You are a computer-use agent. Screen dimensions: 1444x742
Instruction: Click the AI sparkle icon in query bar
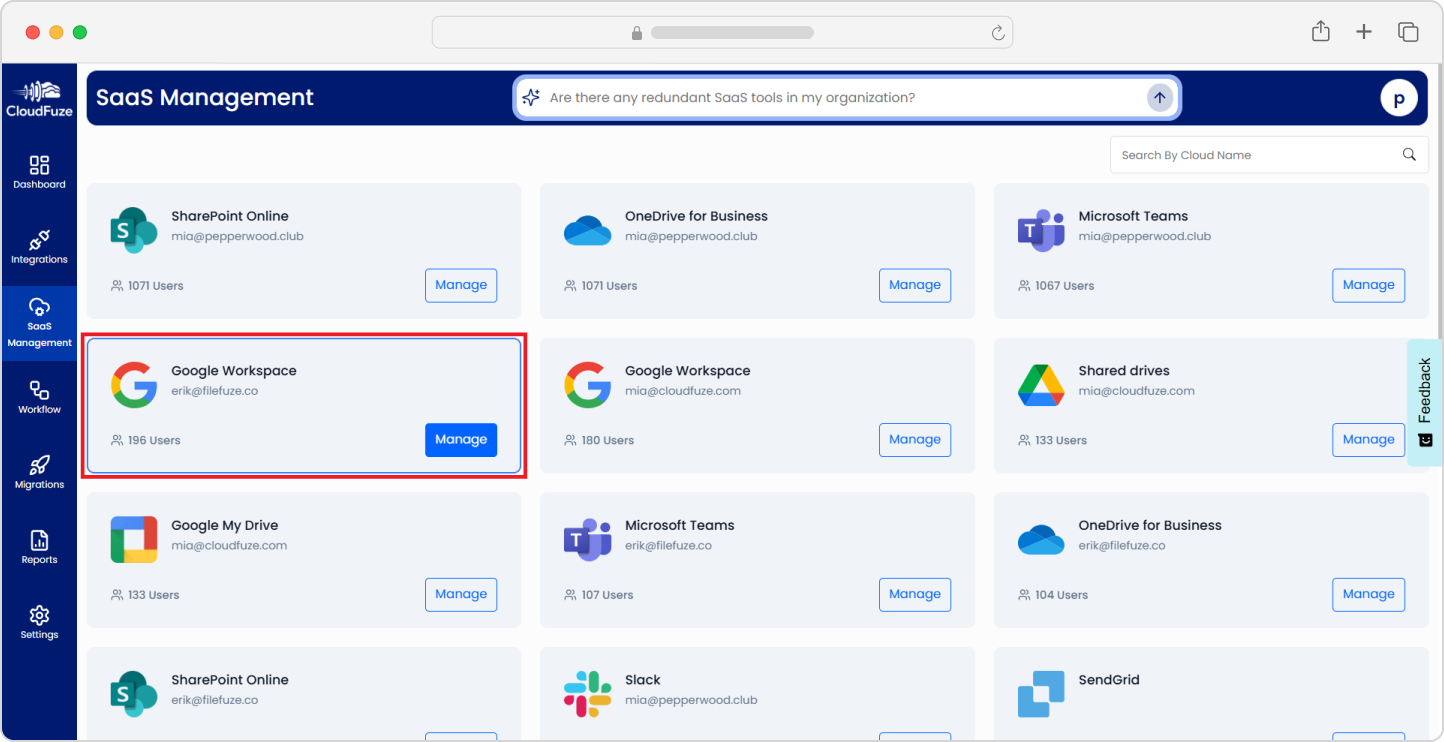coord(531,97)
